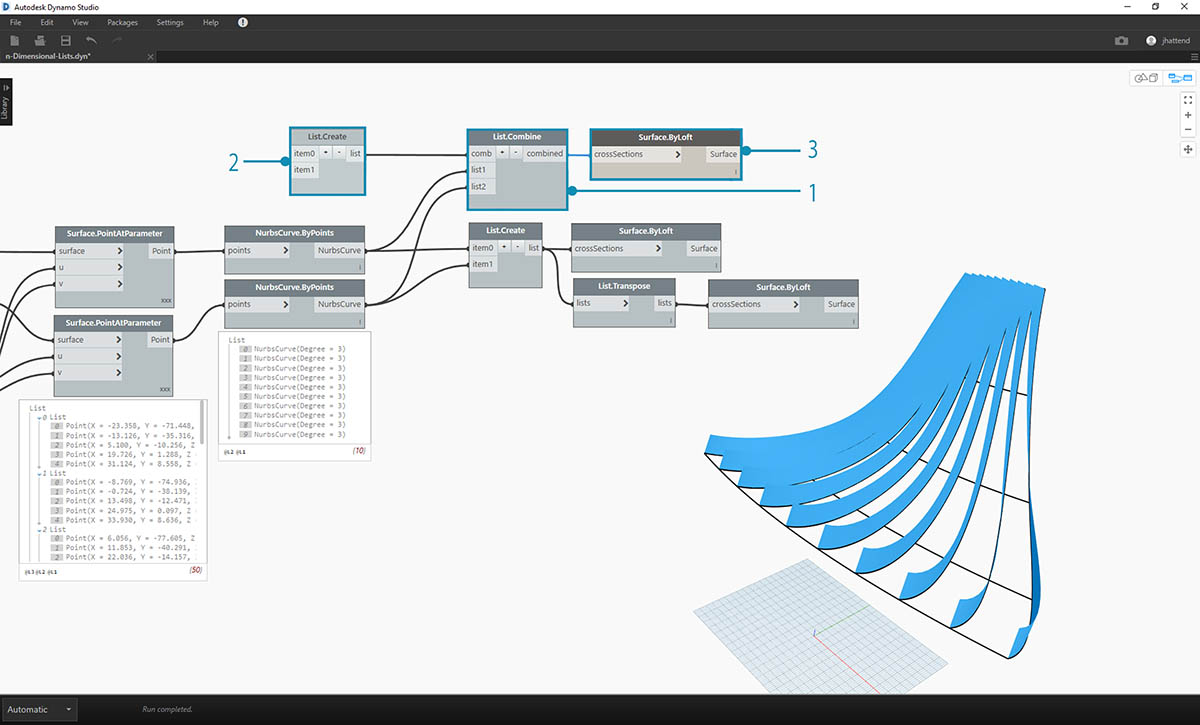Switch to graph view navigation
Image resolution: width=1200 pixels, height=725 pixels.
[x=1180, y=78]
